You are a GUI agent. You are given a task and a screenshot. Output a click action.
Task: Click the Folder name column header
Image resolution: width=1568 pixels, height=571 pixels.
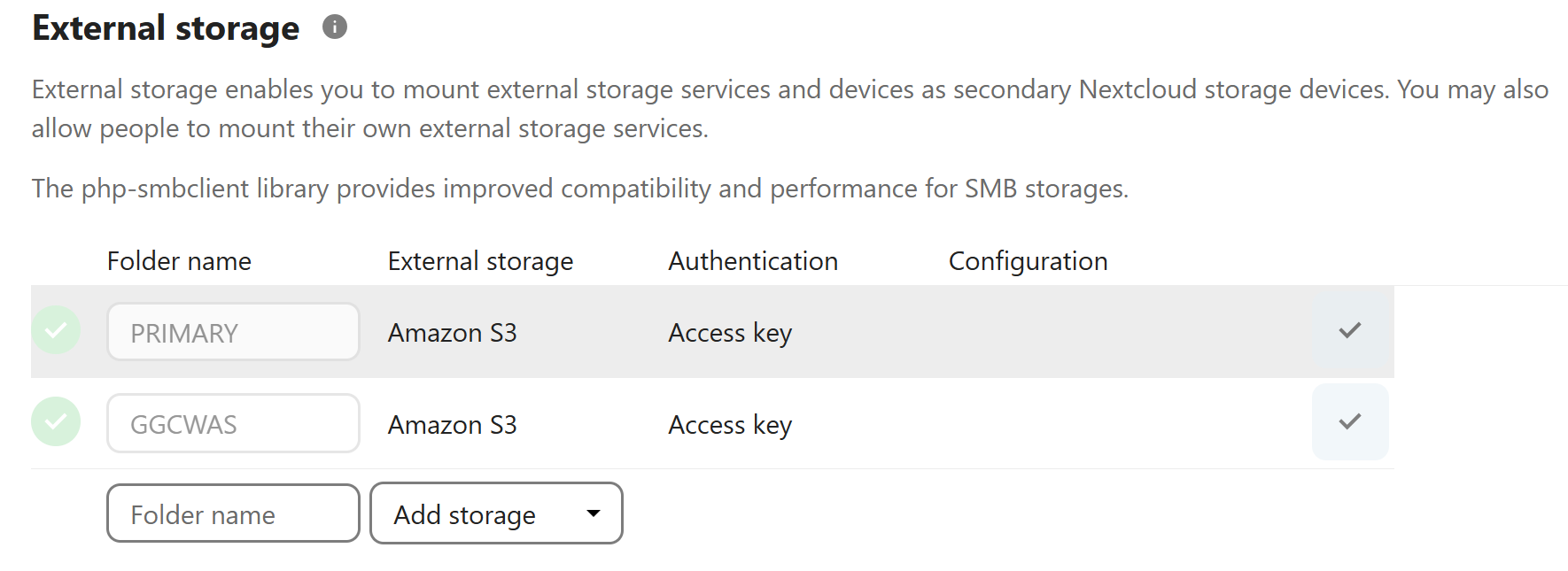click(x=179, y=261)
